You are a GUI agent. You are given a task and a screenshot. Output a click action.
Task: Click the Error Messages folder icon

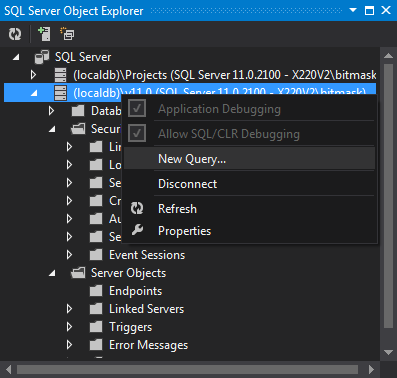click(96, 345)
